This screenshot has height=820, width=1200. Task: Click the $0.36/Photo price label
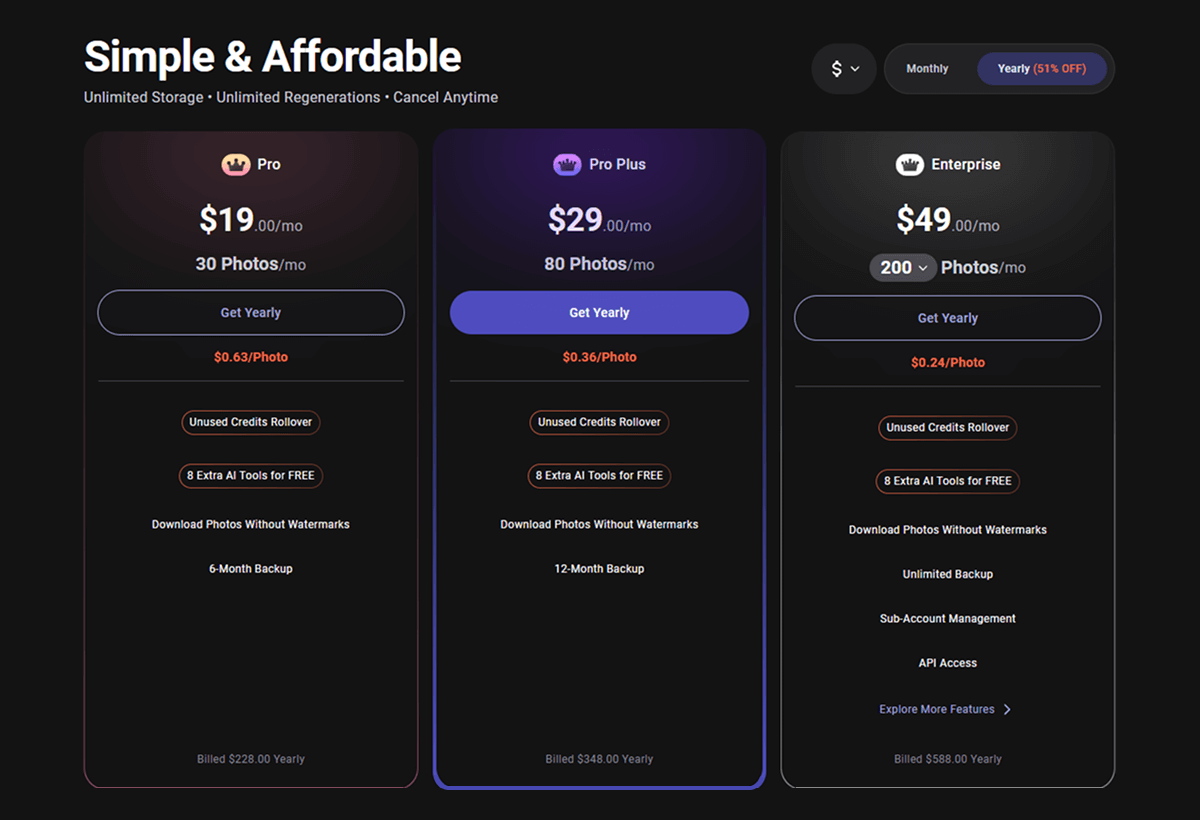(599, 357)
